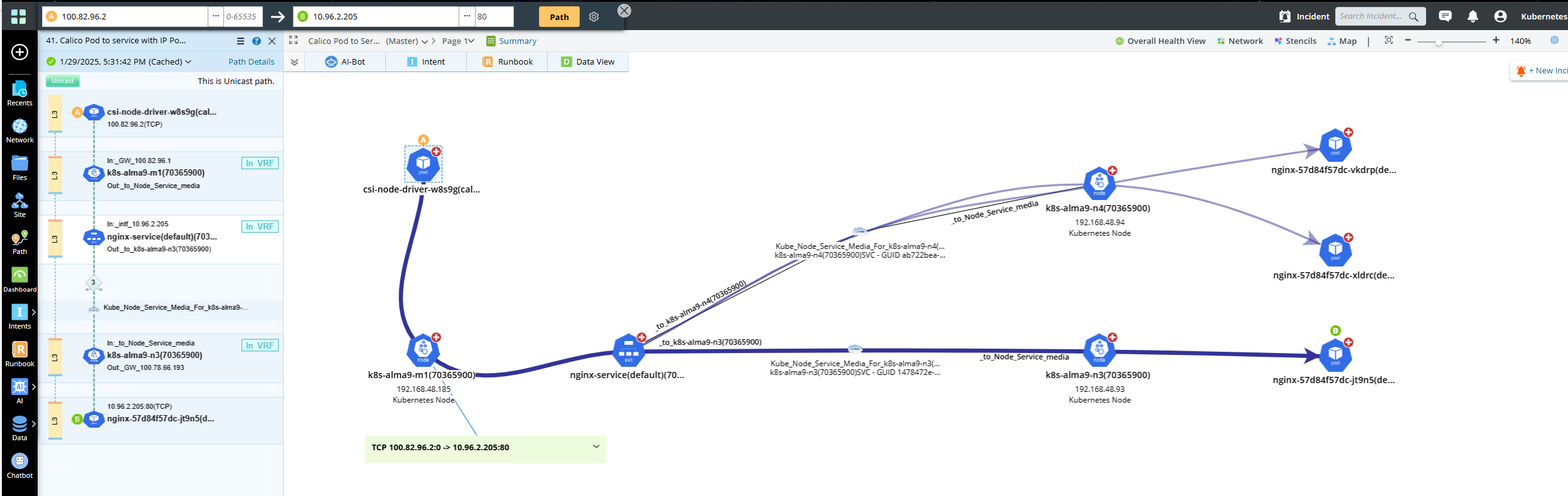Open the Incident alarm icon
This screenshot has height=496, width=1568.
(1285, 16)
